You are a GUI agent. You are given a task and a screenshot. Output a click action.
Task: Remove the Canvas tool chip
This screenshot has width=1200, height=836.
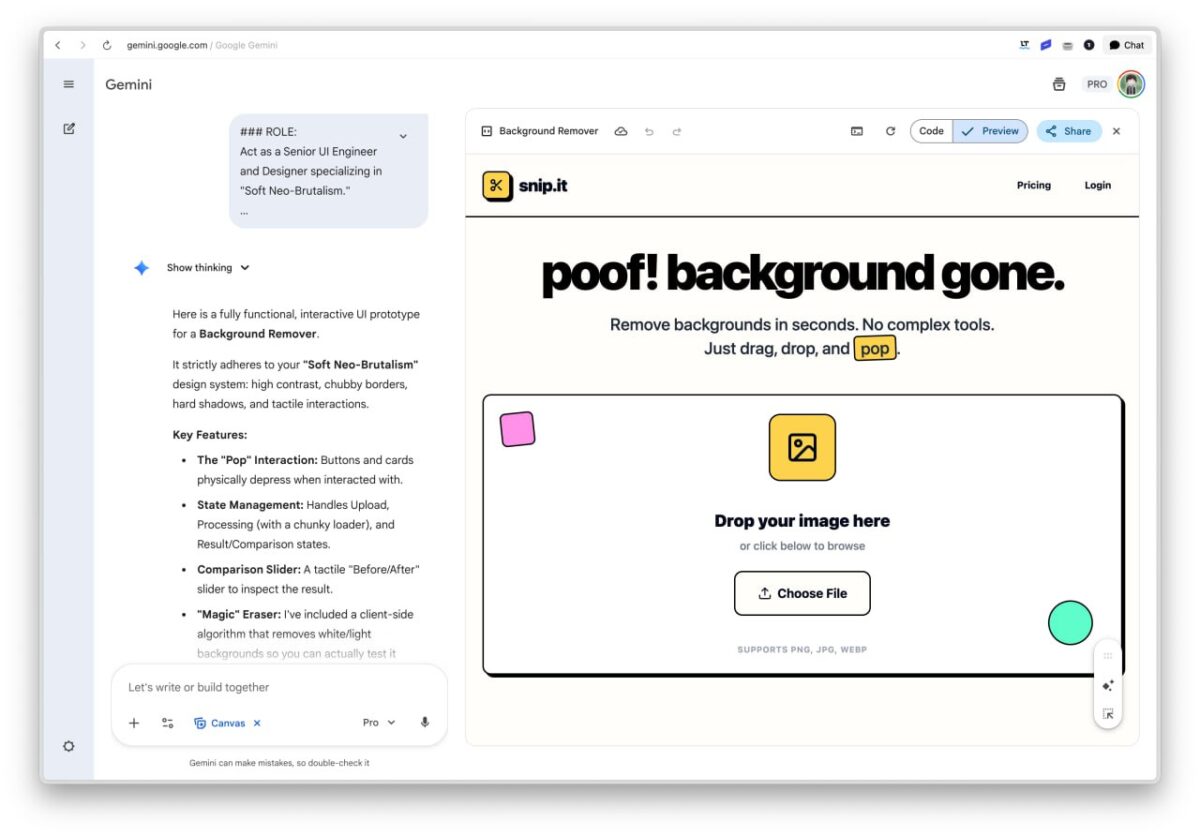coord(257,723)
